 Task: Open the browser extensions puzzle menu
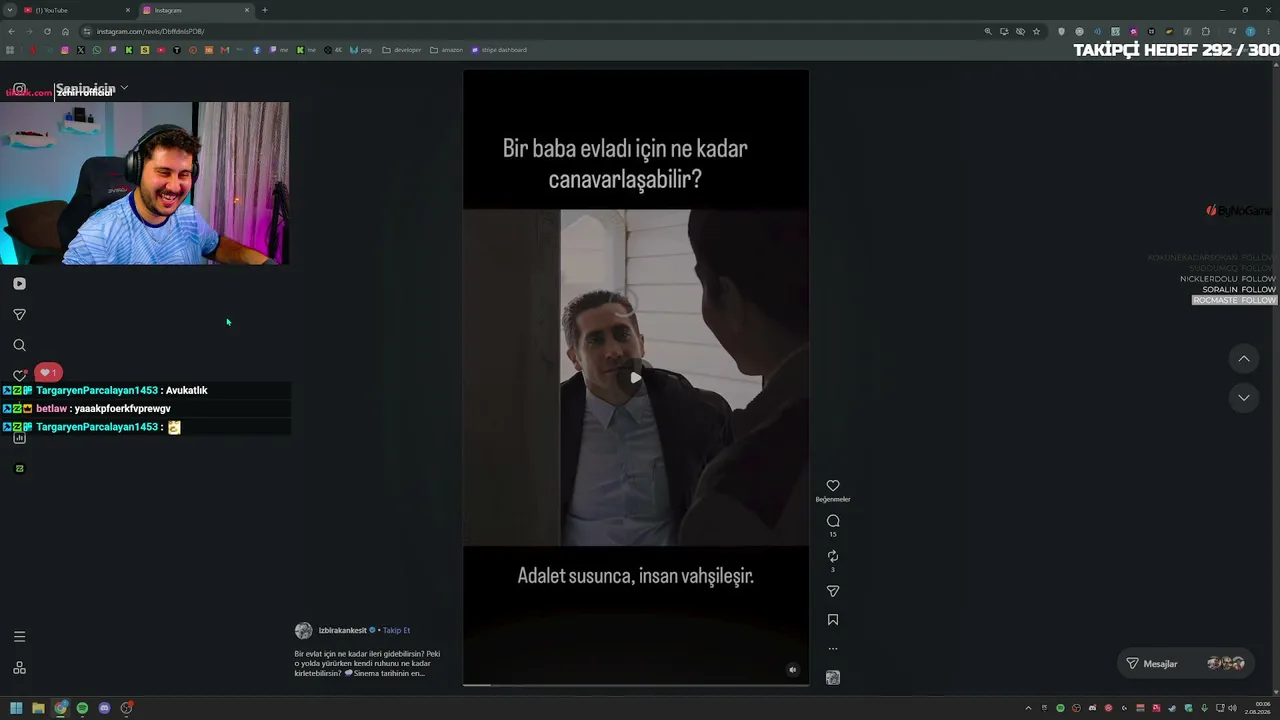(1205, 31)
